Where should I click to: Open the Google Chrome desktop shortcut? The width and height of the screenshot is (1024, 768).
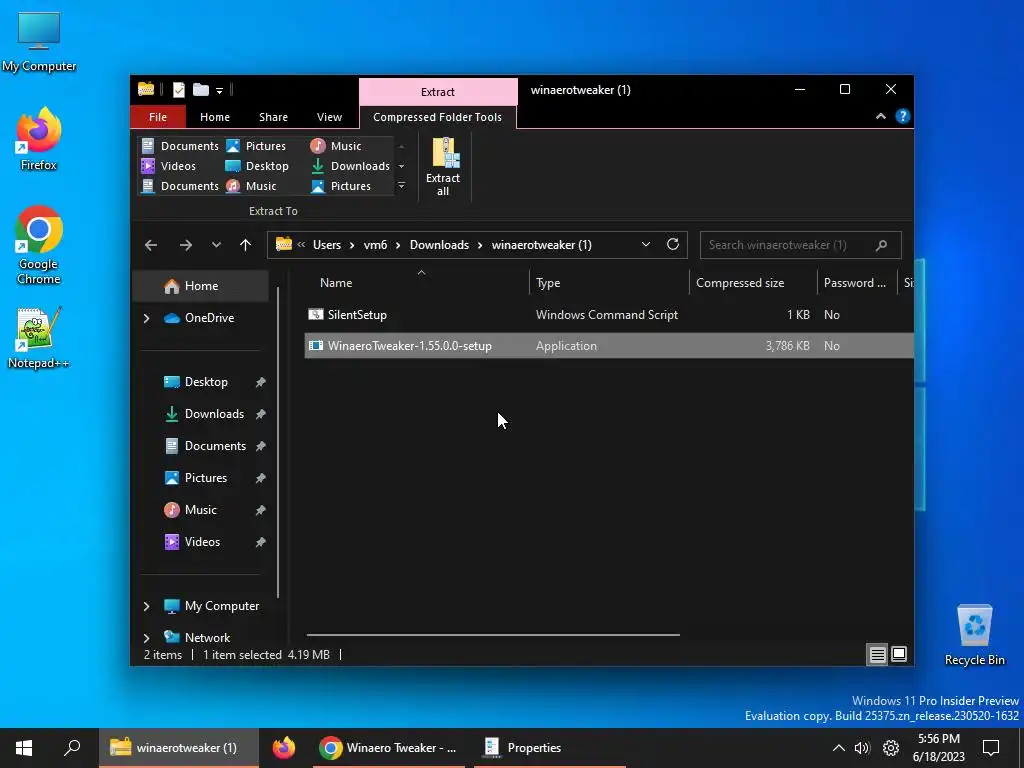[x=39, y=246]
